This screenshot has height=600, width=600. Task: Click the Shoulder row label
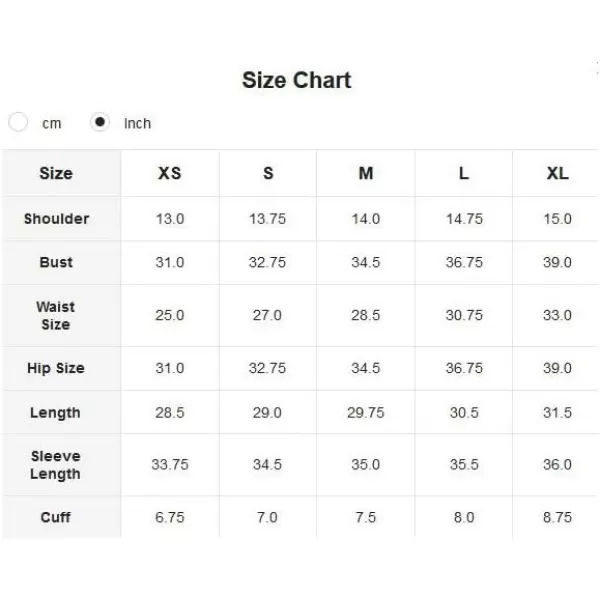(x=56, y=219)
